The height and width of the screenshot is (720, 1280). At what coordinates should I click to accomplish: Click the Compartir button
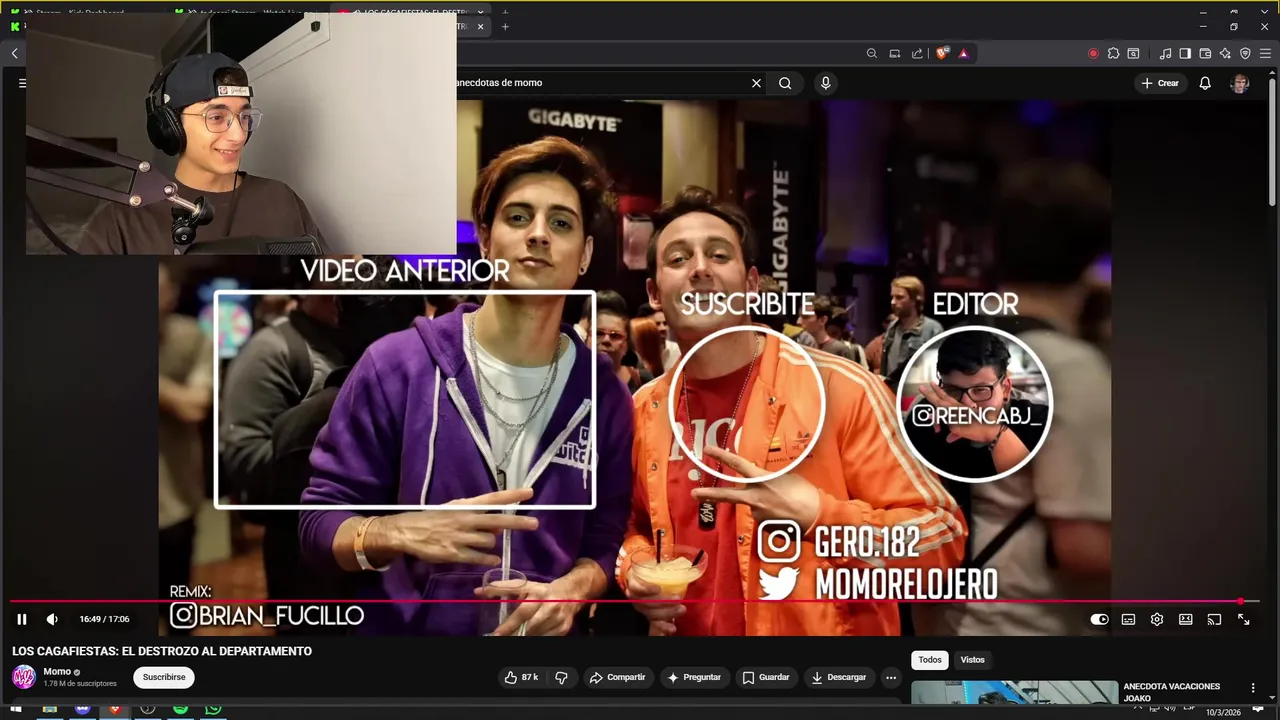[x=617, y=677]
